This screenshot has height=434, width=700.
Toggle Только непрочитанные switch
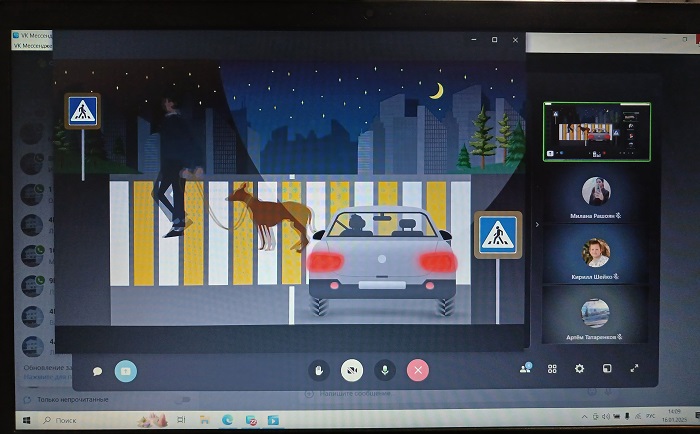point(182,400)
